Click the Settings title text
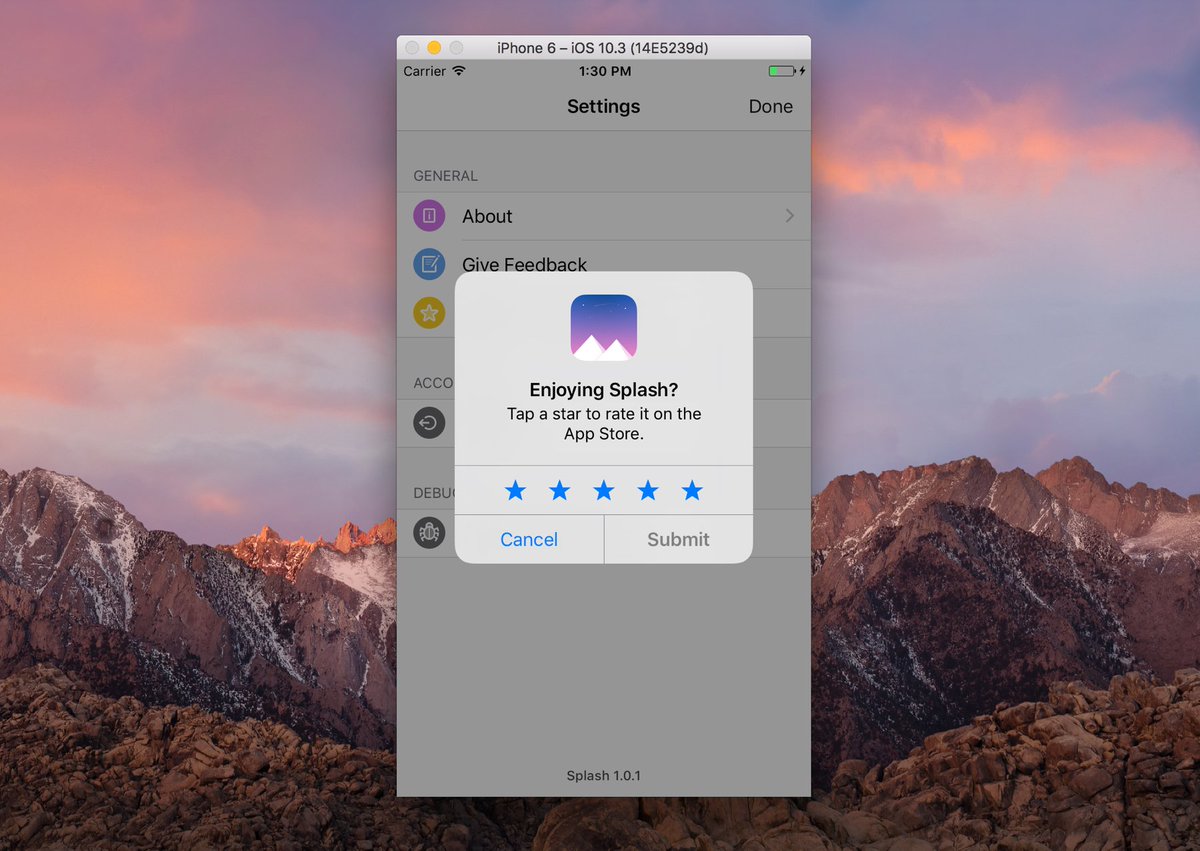Image resolution: width=1200 pixels, height=851 pixels. tap(604, 106)
